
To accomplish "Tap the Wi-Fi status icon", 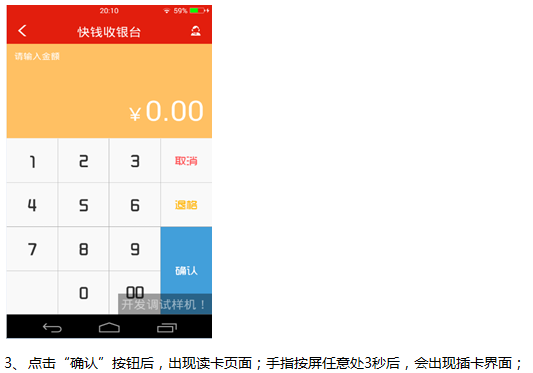I will coord(167,11).
